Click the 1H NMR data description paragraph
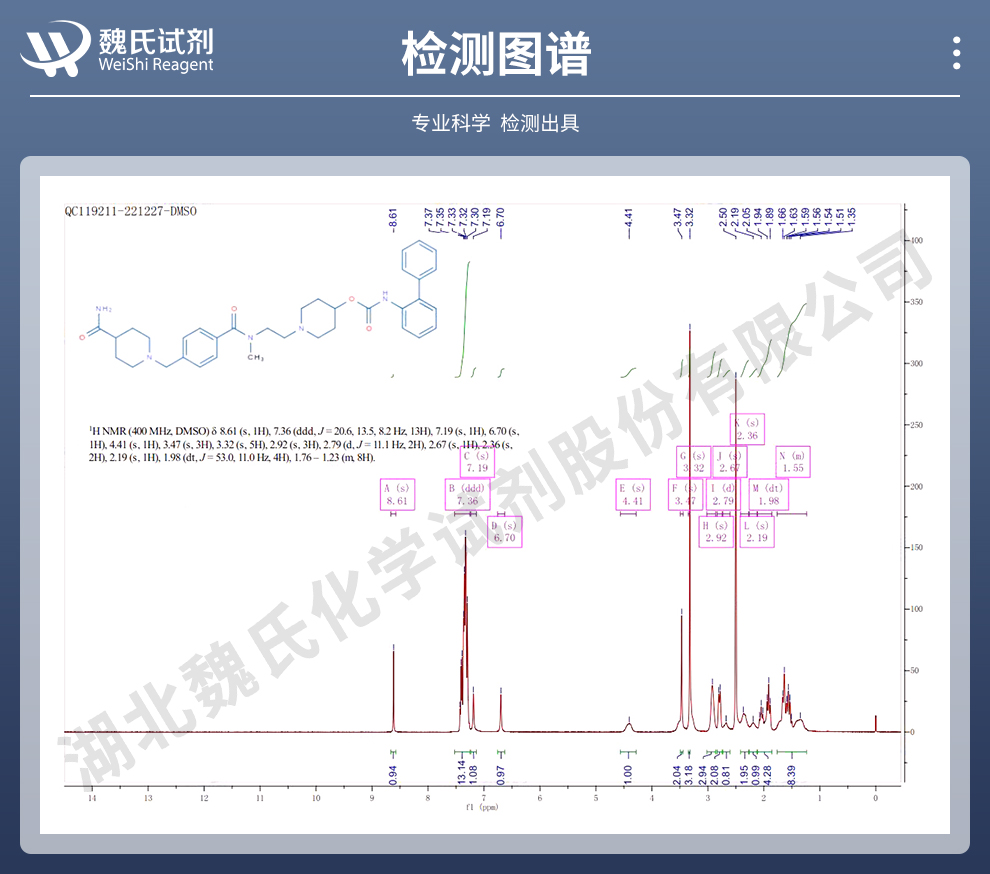The width and height of the screenshot is (990, 874). pos(304,444)
